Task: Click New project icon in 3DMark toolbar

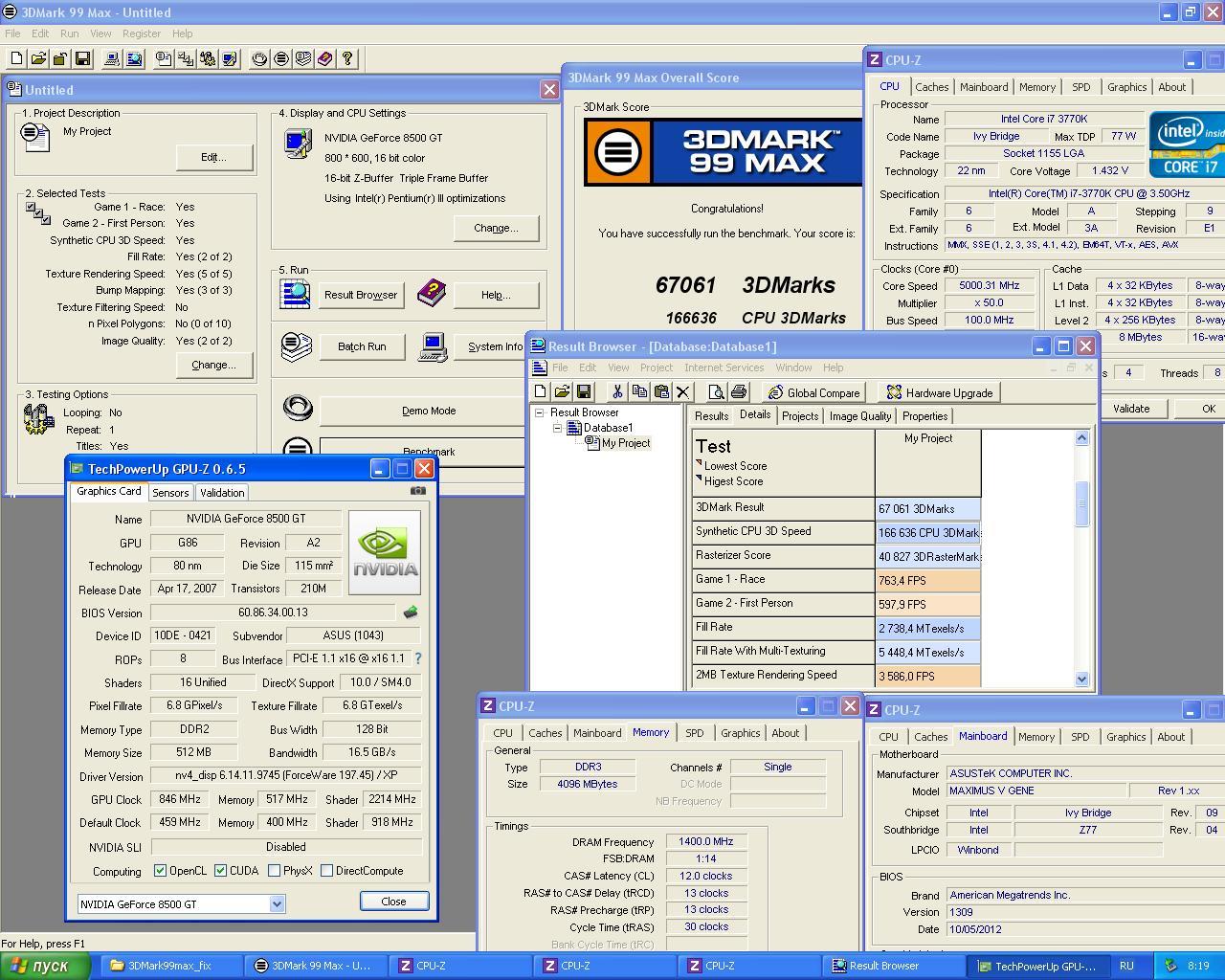Action: (17, 59)
